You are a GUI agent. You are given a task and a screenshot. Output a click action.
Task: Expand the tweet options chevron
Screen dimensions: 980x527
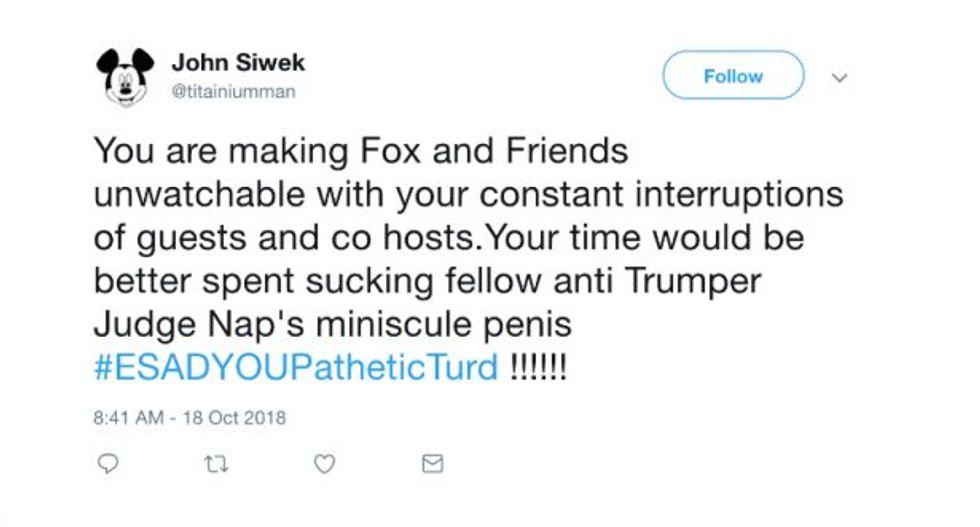839,78
